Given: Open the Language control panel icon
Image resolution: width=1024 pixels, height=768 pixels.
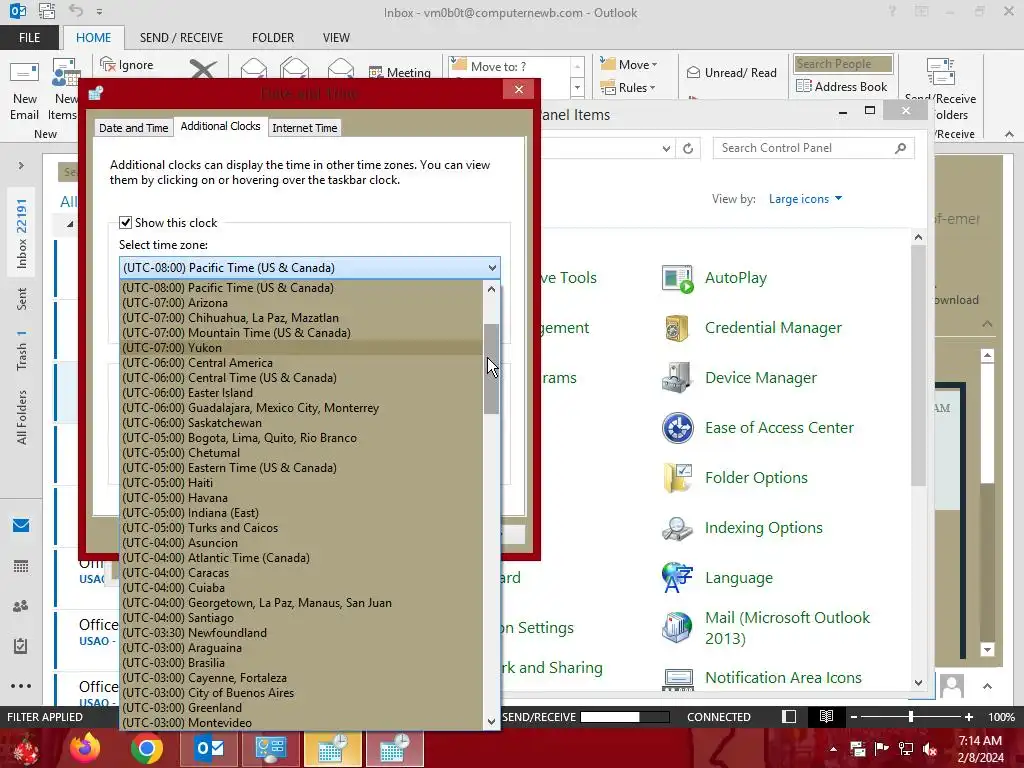Looking at the screenshot, I should 677,577.
